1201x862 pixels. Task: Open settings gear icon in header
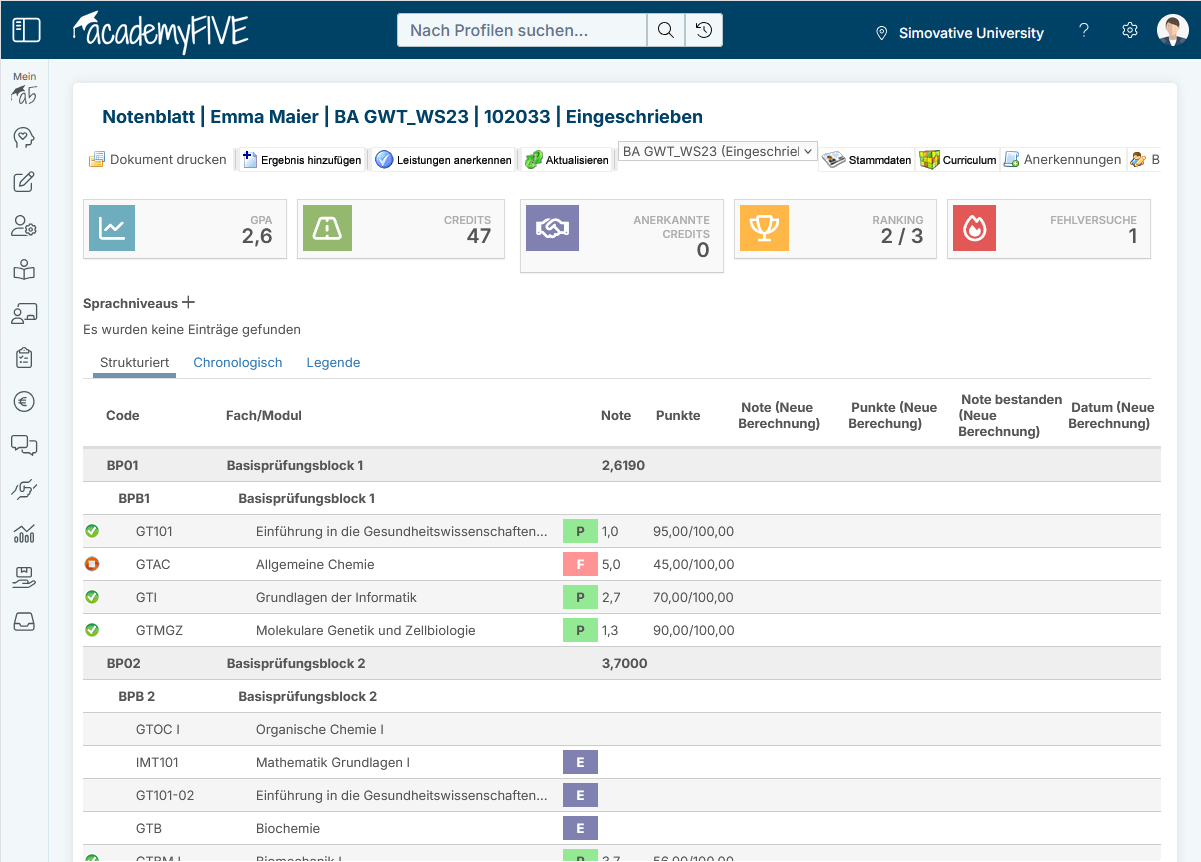1130,30
